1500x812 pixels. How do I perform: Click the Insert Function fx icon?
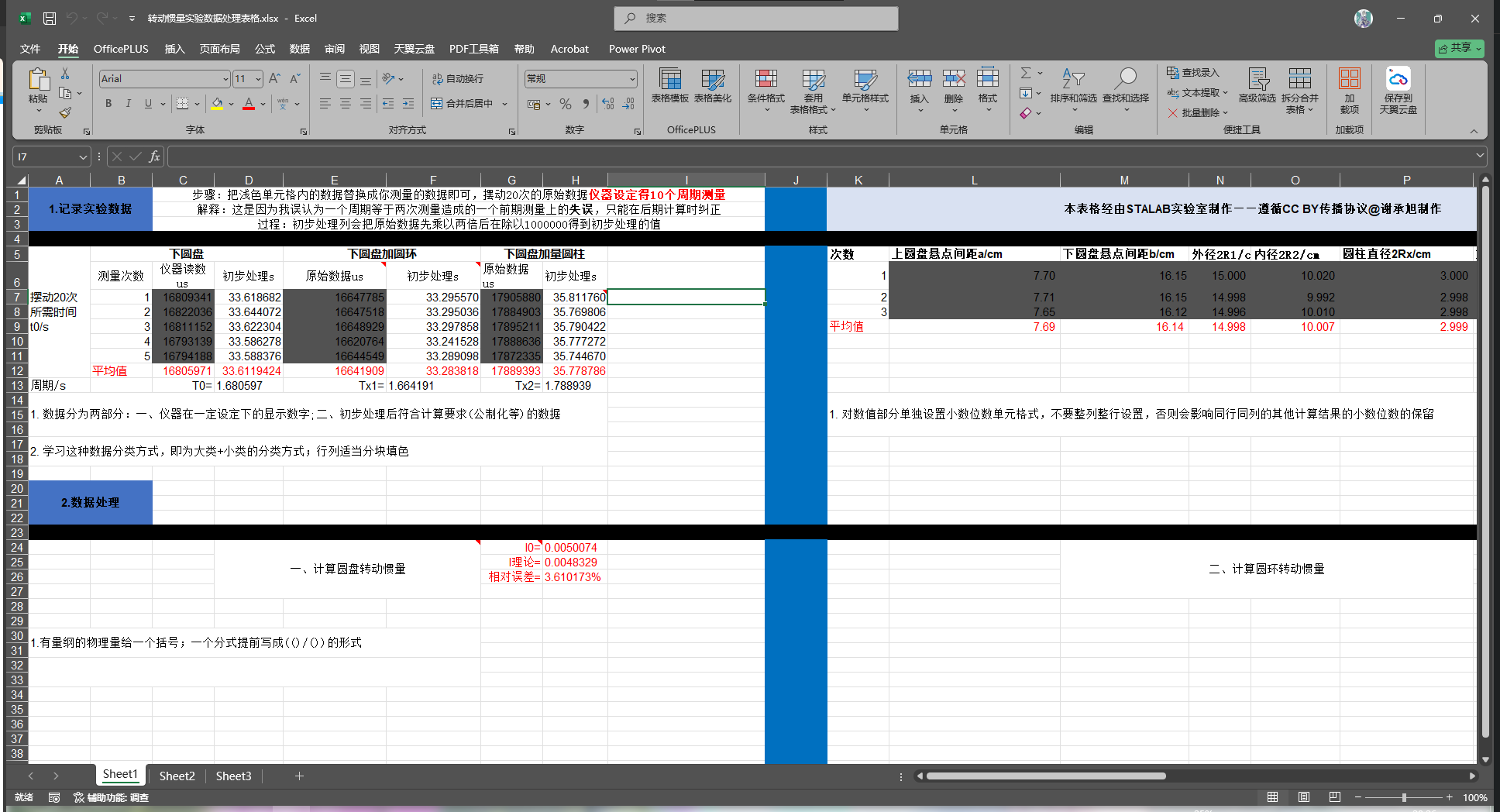point(154,157)
